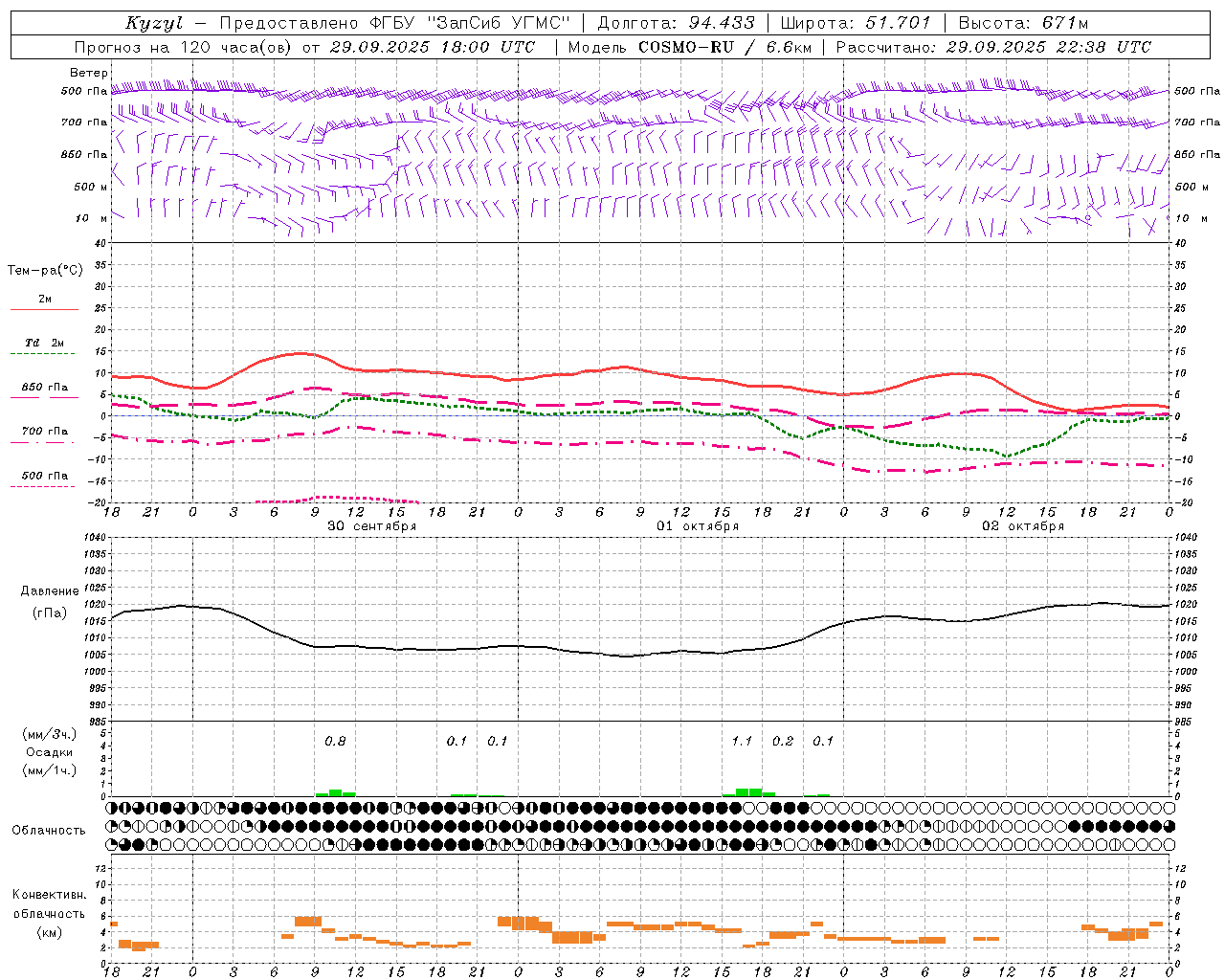Click the computed time "Рассчитано: 29.09.2025 22:38 UTC"
This screenshot has height=980, width=1225.
point(993,47)
